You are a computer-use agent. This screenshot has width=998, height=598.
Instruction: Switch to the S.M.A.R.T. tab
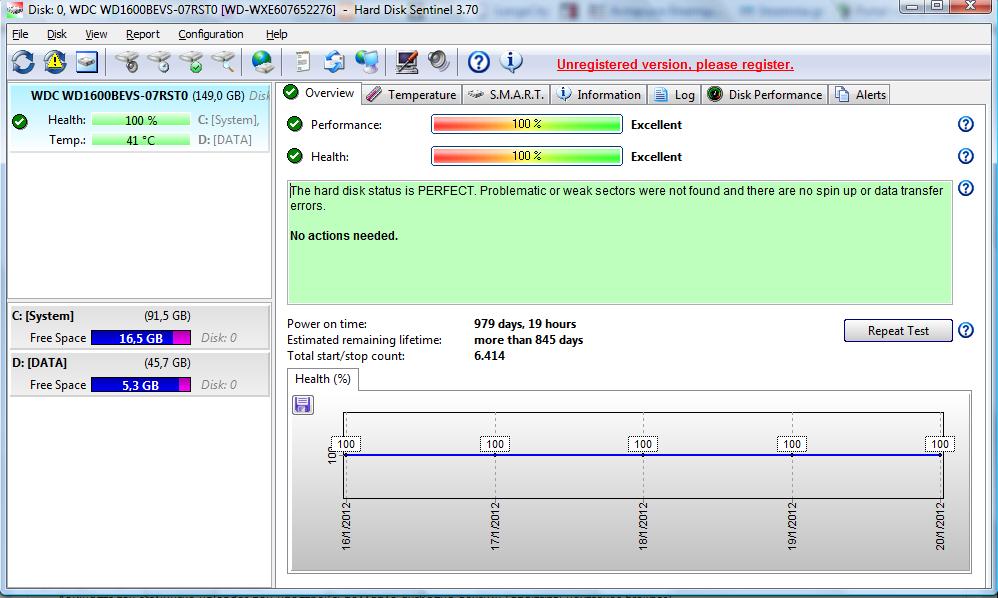(506, 95)
